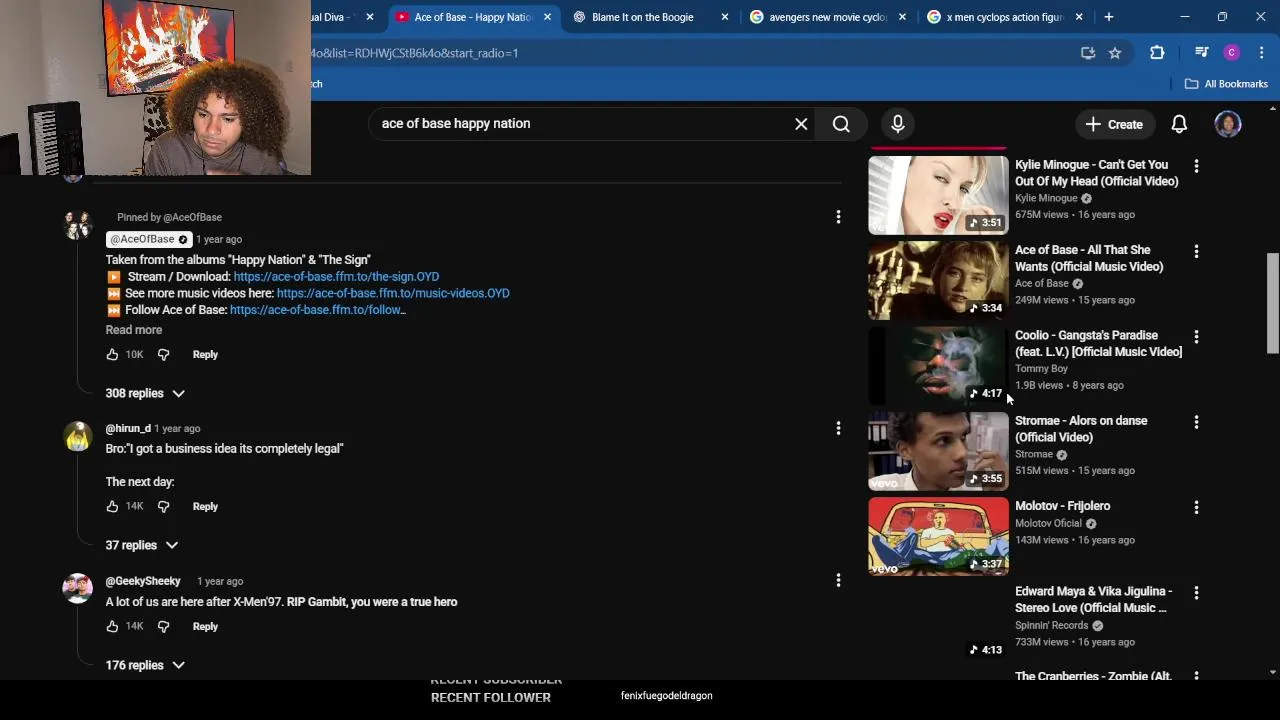Open the Chrome three-dot menu
1280x720 pixels.
point(1261,53)
